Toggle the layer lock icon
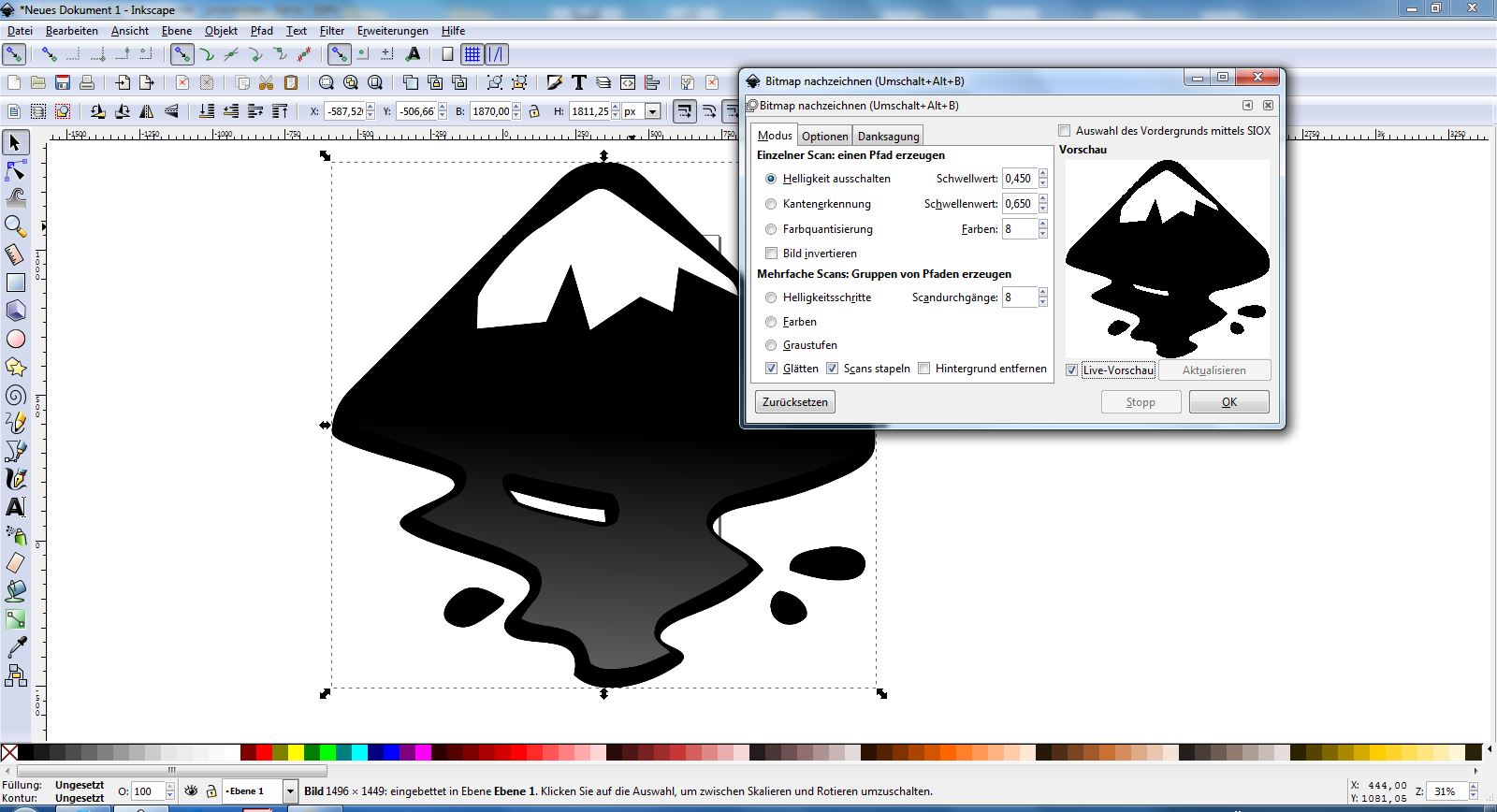The image size is (1497, 812). [211, 791]
